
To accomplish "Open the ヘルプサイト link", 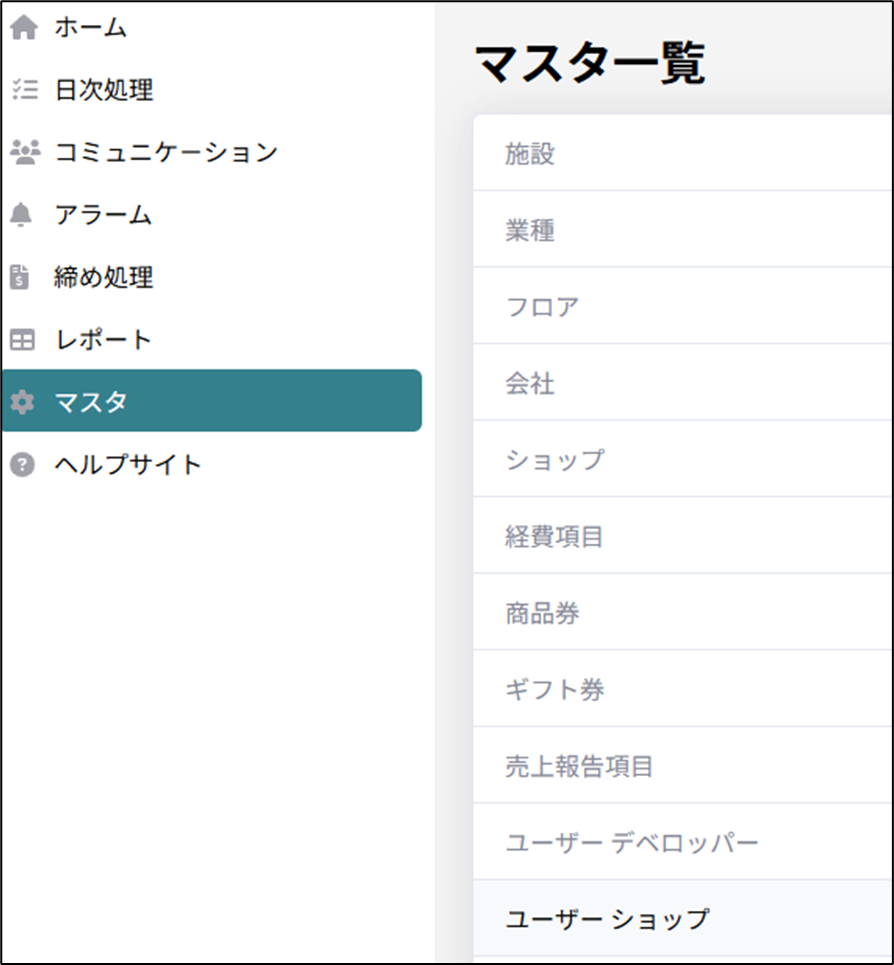I will click(x=128, y=465).
